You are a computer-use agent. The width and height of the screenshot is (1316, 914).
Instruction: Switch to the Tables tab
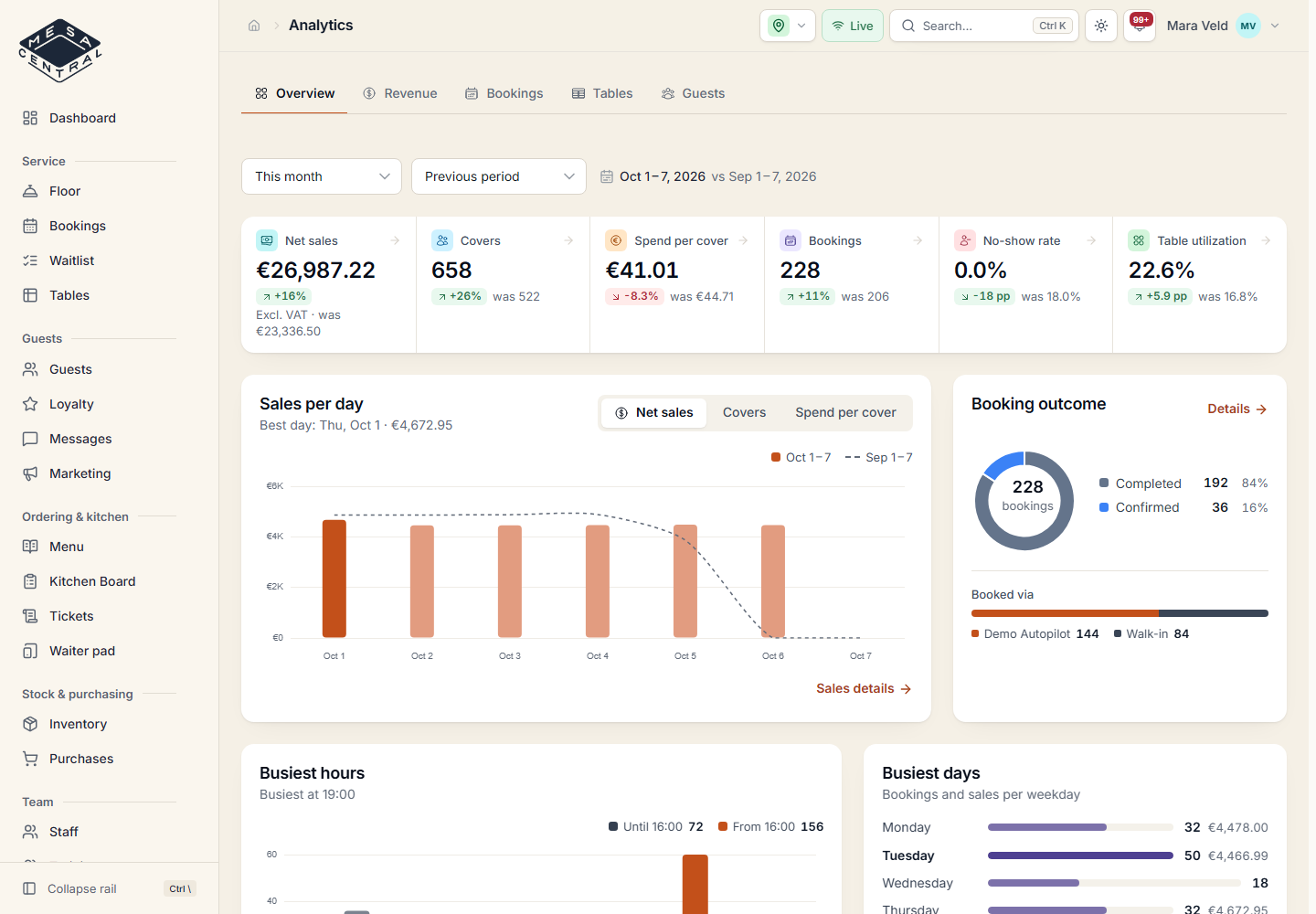coord(602,93)
